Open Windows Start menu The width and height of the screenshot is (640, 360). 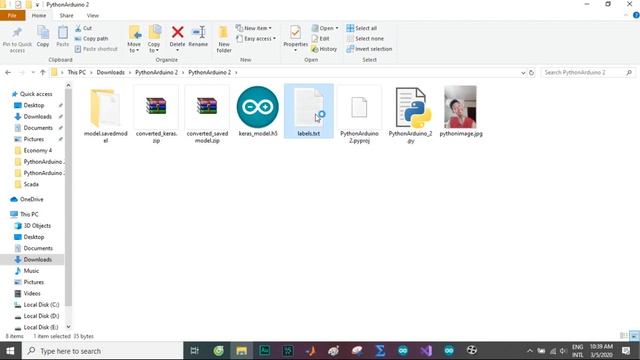pyautogui.click(x=11, y=351)
